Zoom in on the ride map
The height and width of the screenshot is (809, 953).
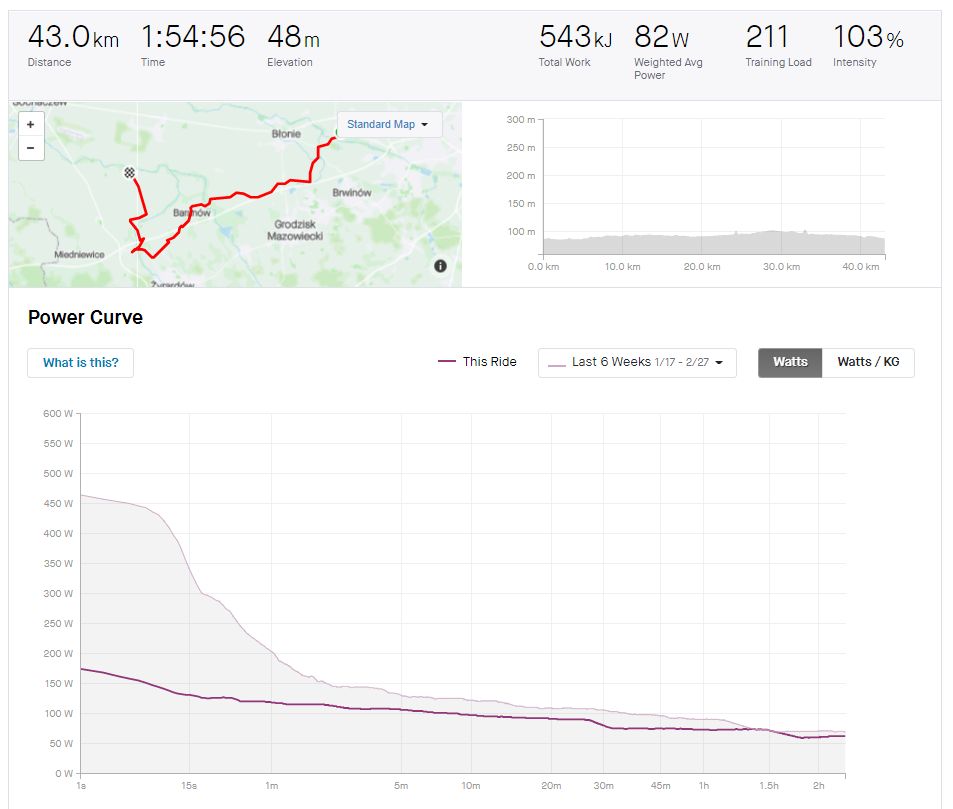coord(30,125)
